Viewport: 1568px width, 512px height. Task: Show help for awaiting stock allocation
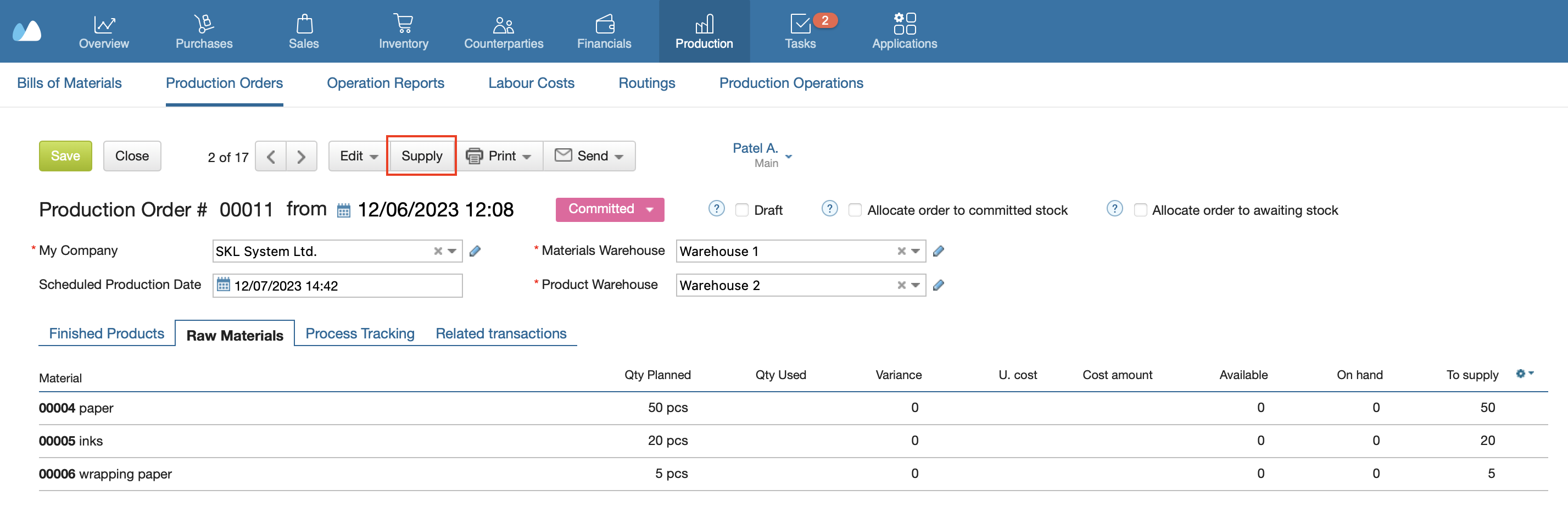(1114, 208)
